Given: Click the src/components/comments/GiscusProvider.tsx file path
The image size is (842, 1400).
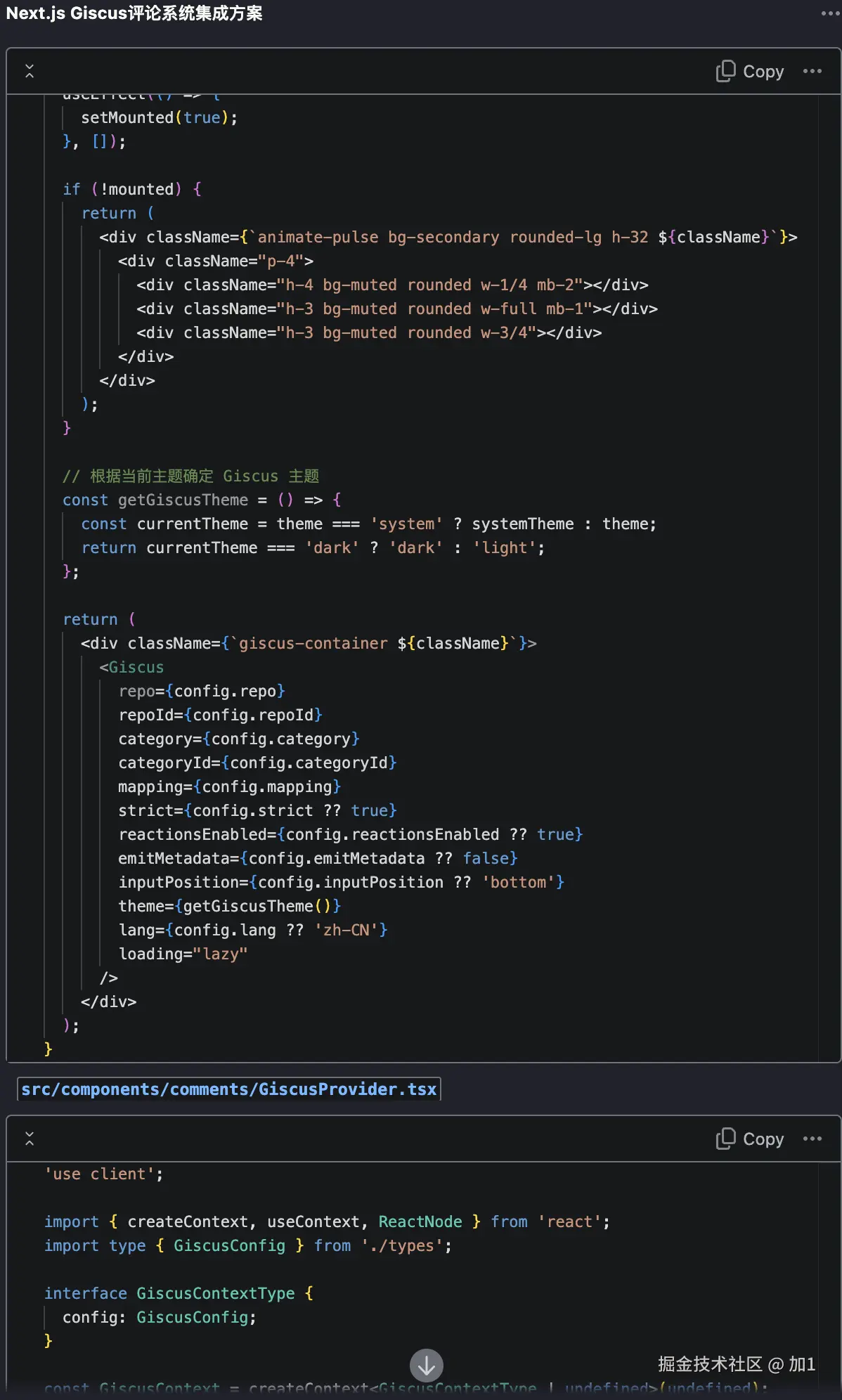Looking at the screenshot, I should click(229, 1089).
